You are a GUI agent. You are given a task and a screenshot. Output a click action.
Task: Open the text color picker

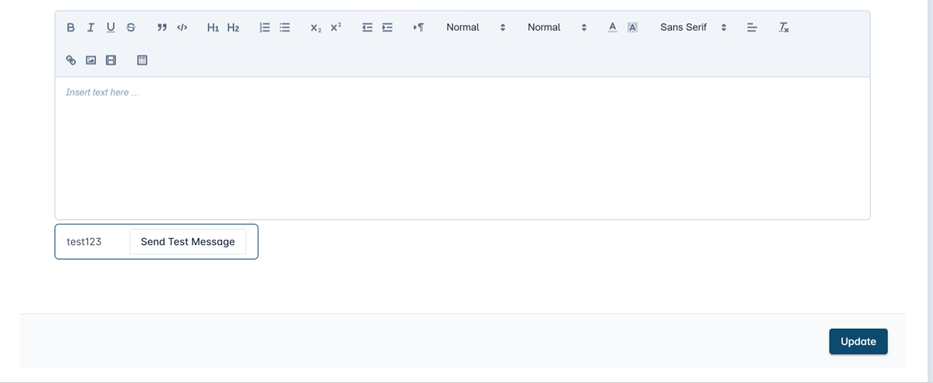(612, 27)
